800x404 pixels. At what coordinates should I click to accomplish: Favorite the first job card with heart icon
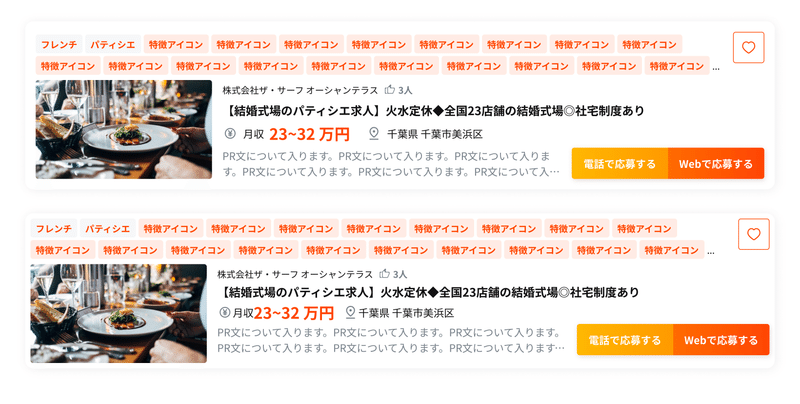(748, 47)
